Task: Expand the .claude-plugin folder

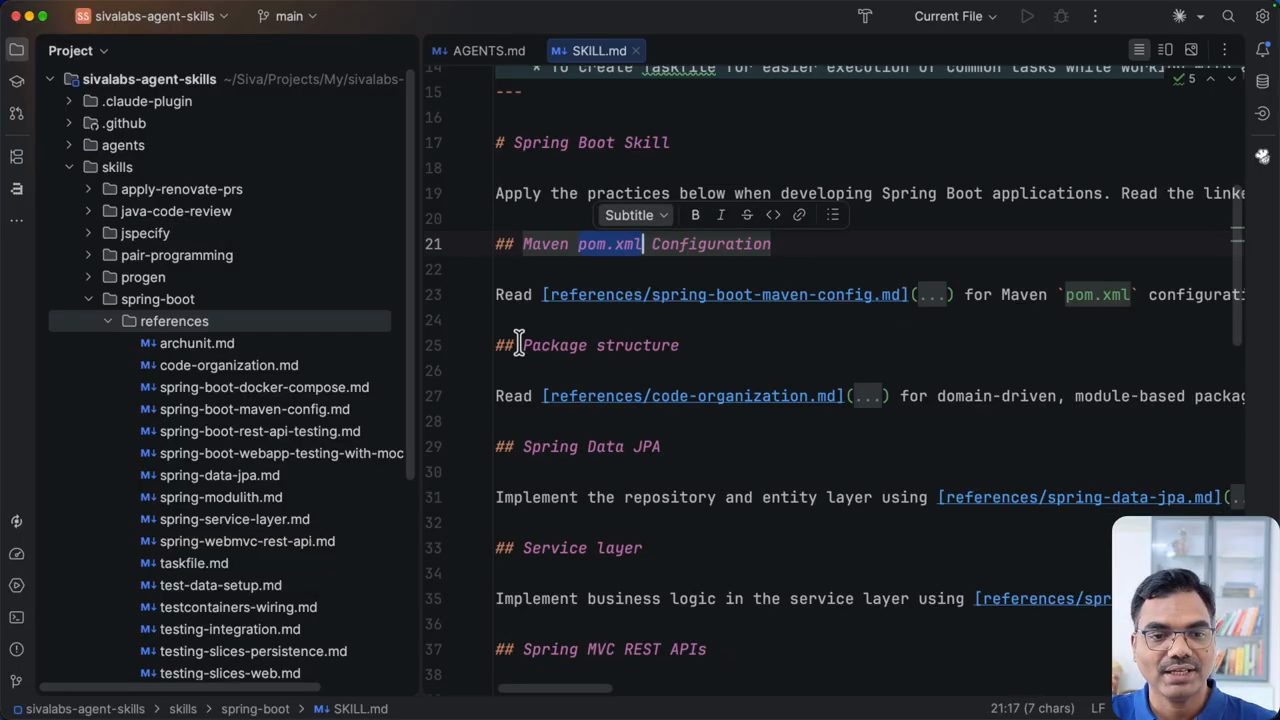Action: pos(69,101)
